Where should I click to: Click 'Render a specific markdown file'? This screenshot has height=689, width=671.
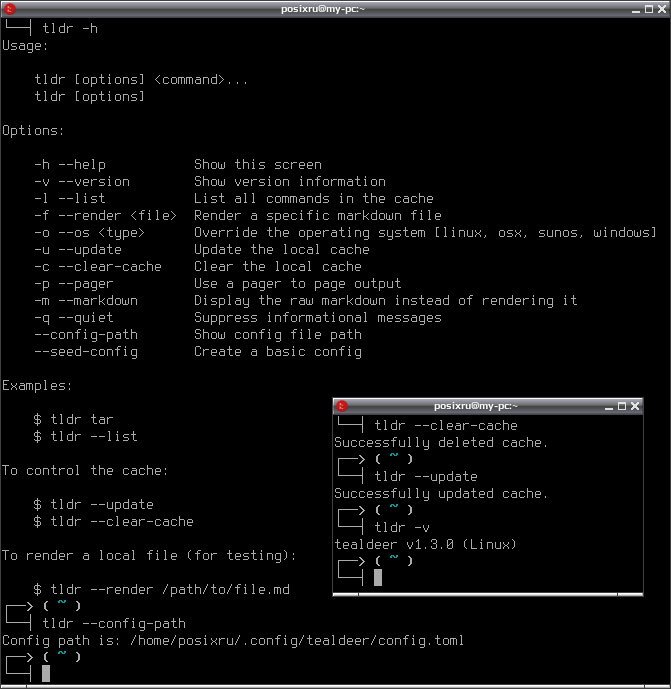click(318, 216)
